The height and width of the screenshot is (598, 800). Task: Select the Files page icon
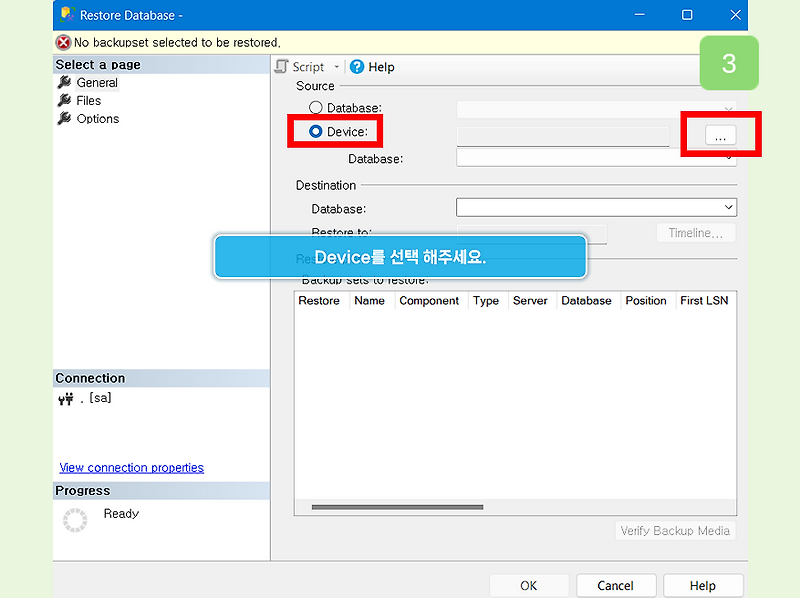[64, 100]
